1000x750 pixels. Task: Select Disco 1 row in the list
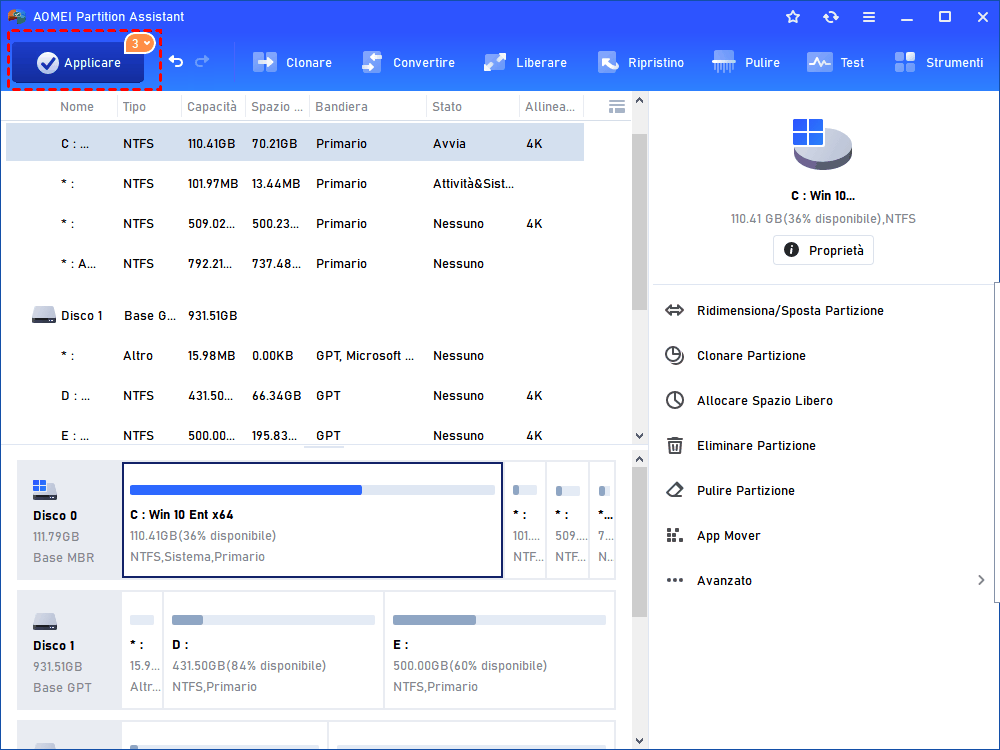295,316
